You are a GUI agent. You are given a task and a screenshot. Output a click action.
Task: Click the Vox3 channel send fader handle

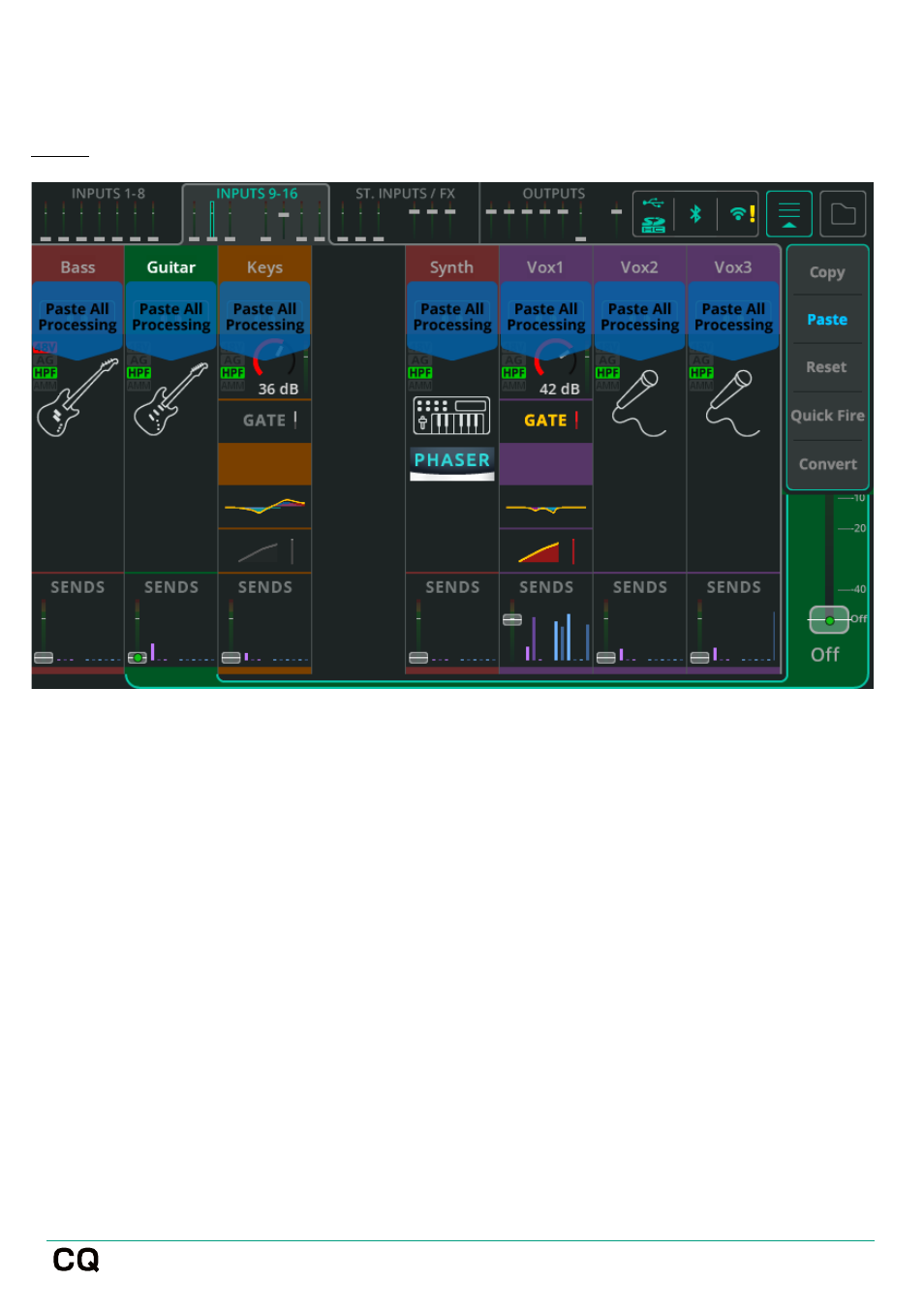coord(699,658)
